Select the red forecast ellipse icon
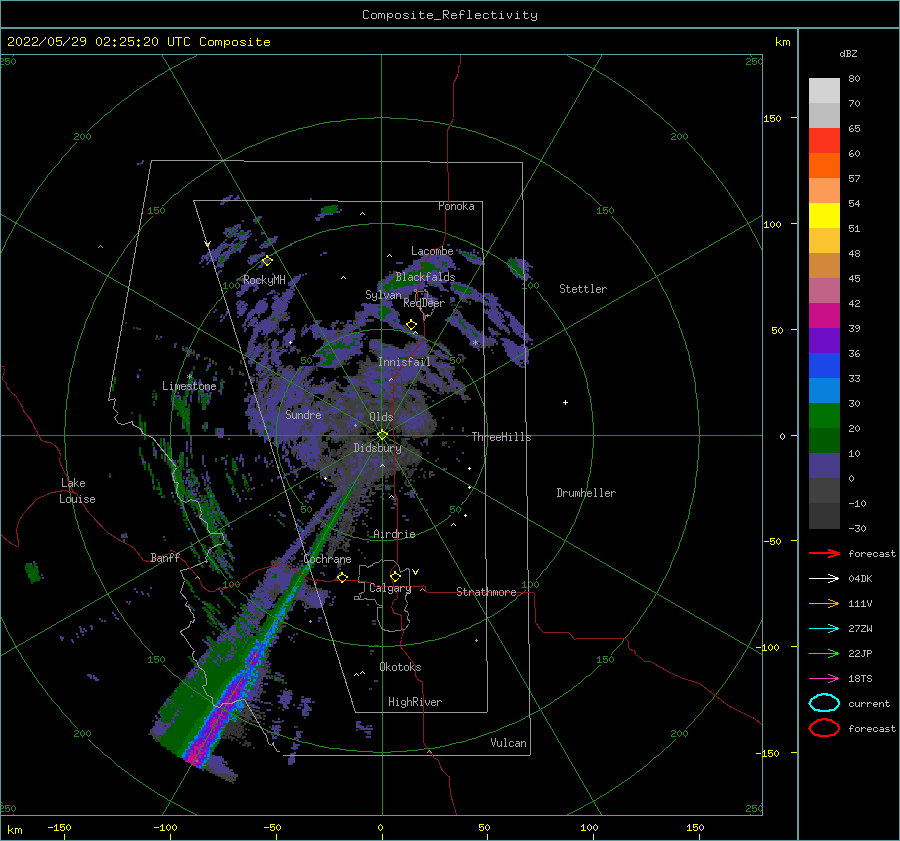Viewport: 900px width, 841px height. [x=824, y=728]
